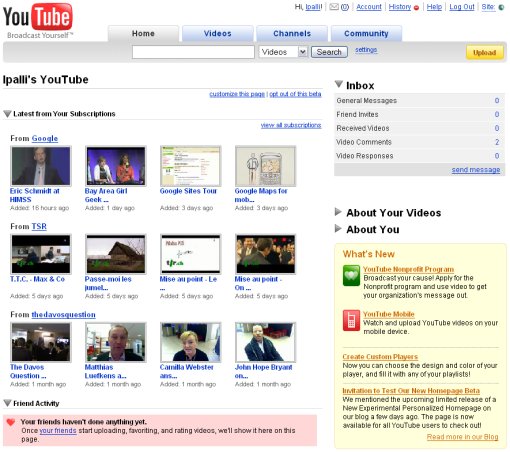Open Mise au point - Le thumbnail
This screenshot has width=510, height=452.
(191, 254)
